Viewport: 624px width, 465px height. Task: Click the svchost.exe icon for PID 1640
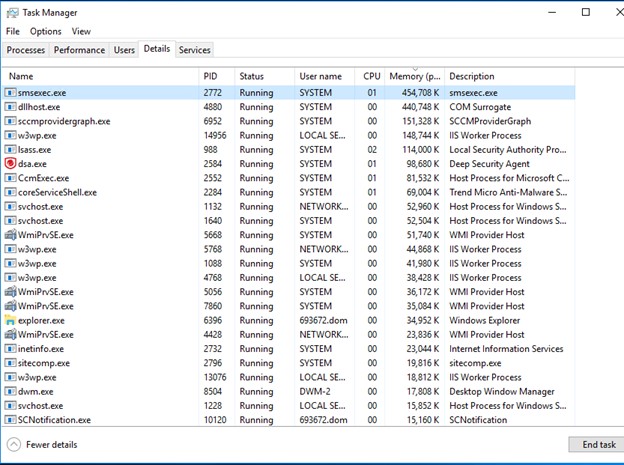[x=10, y=221]
